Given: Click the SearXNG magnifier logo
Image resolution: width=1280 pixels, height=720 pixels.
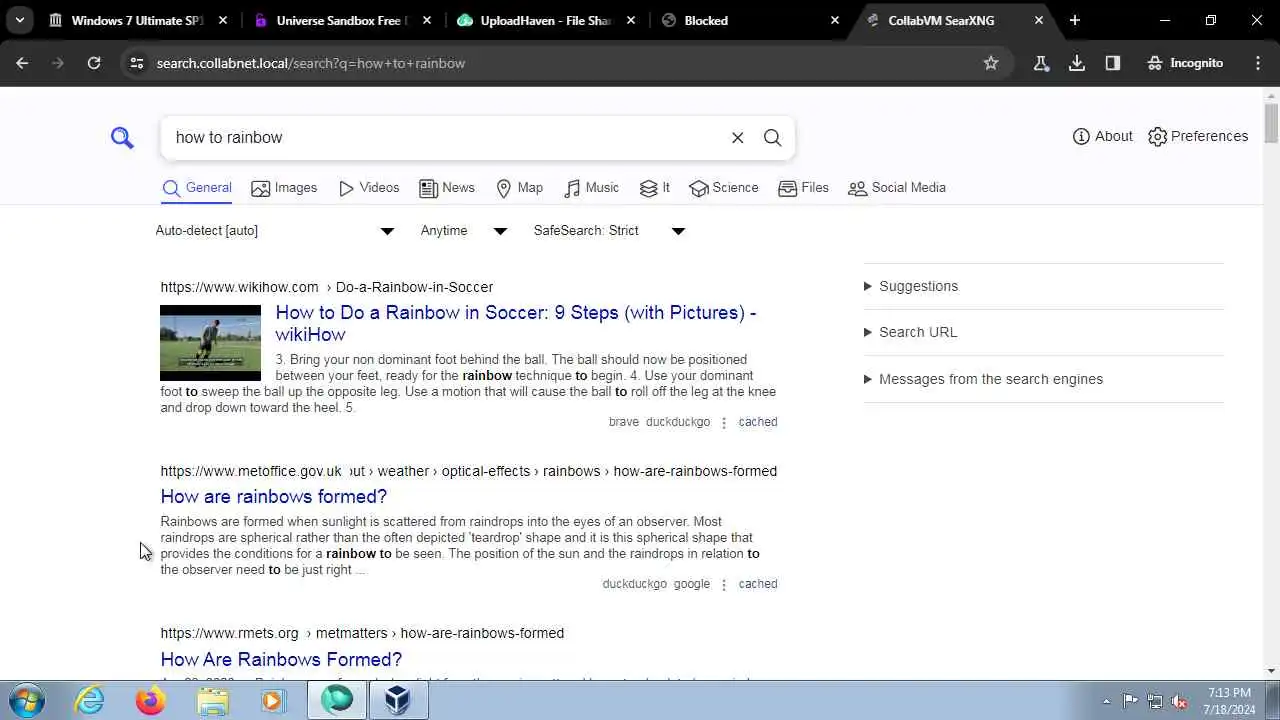Looking at the screenshot, I should (122, 137).
